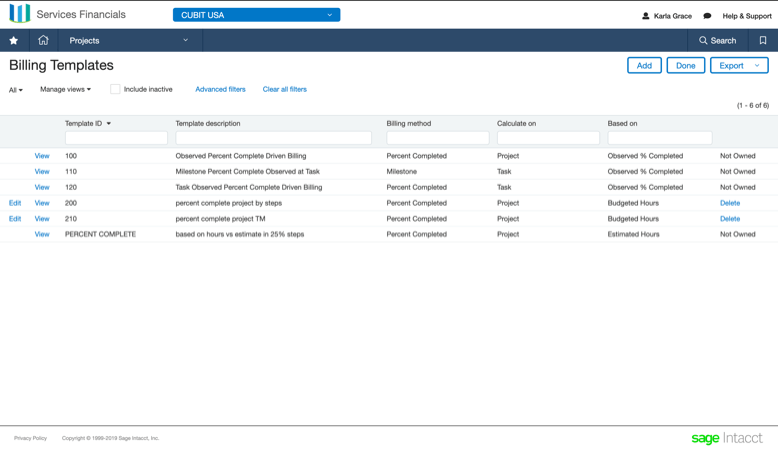Select 'based on hours vs estimate in 25% steps'

click(240, 234)
